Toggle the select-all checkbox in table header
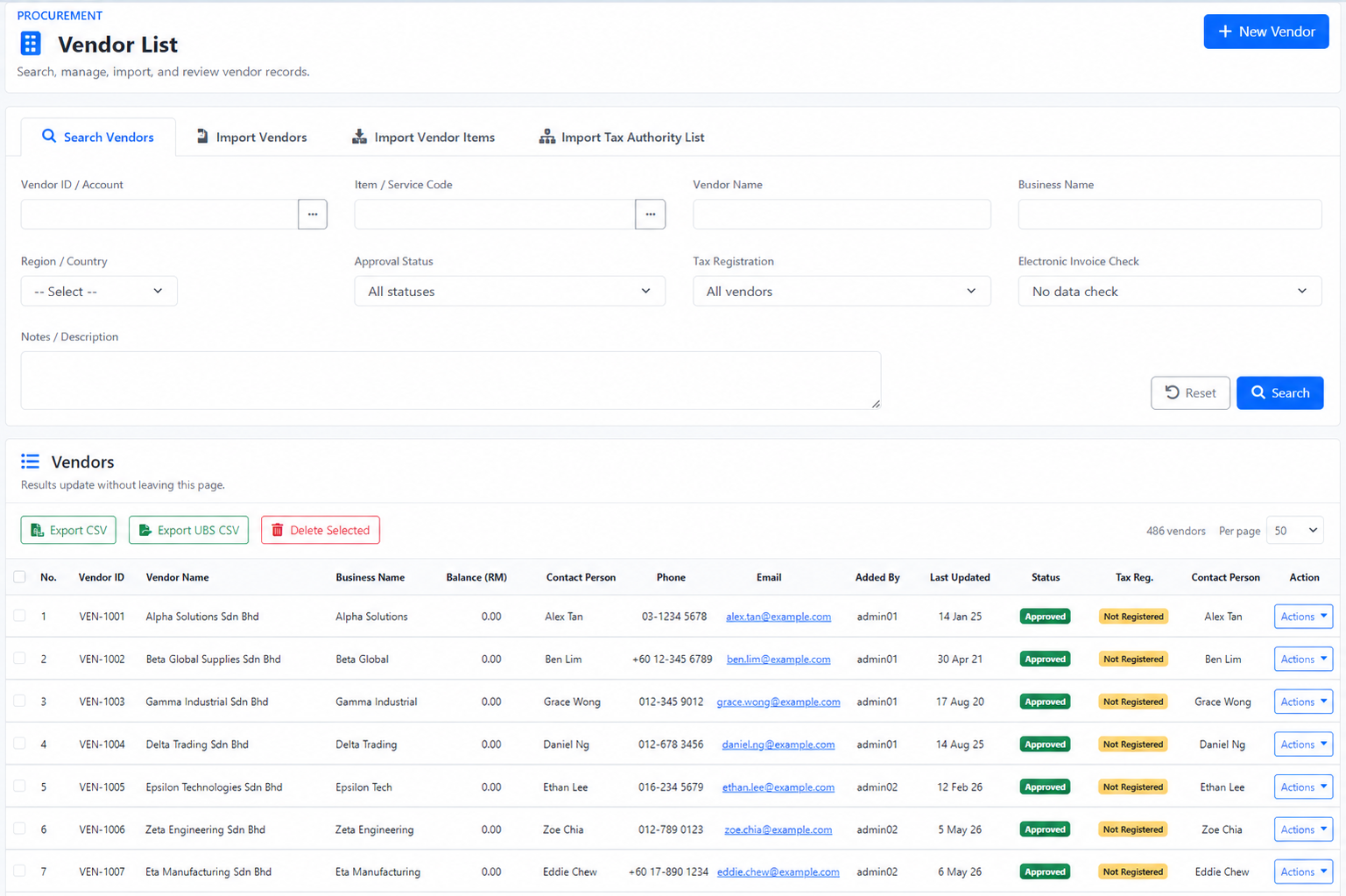The width and height of the screenshot is (1346, 896). coord(19,576)
